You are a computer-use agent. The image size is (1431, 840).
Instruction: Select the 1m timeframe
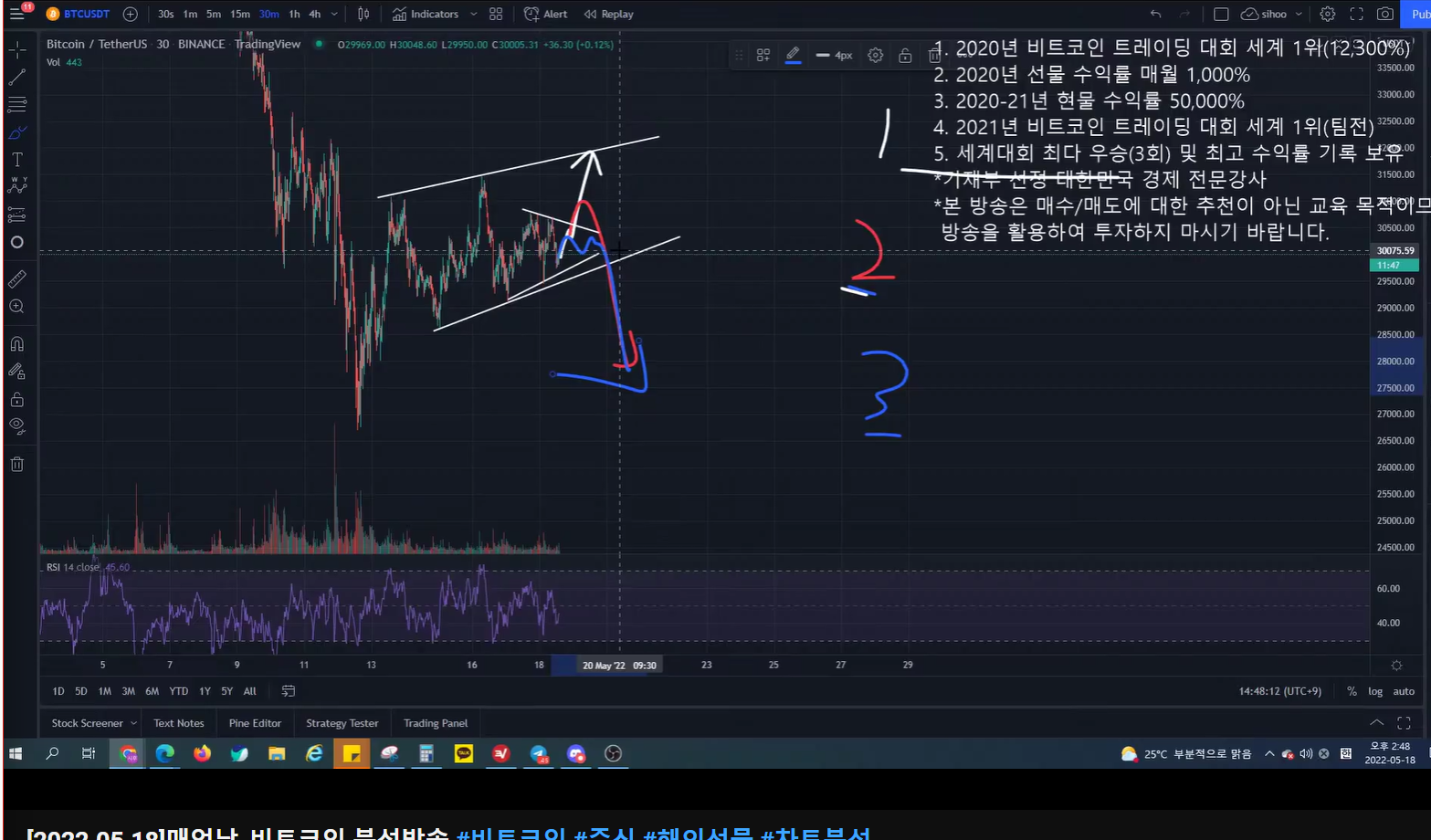click(x=190, y=14)
